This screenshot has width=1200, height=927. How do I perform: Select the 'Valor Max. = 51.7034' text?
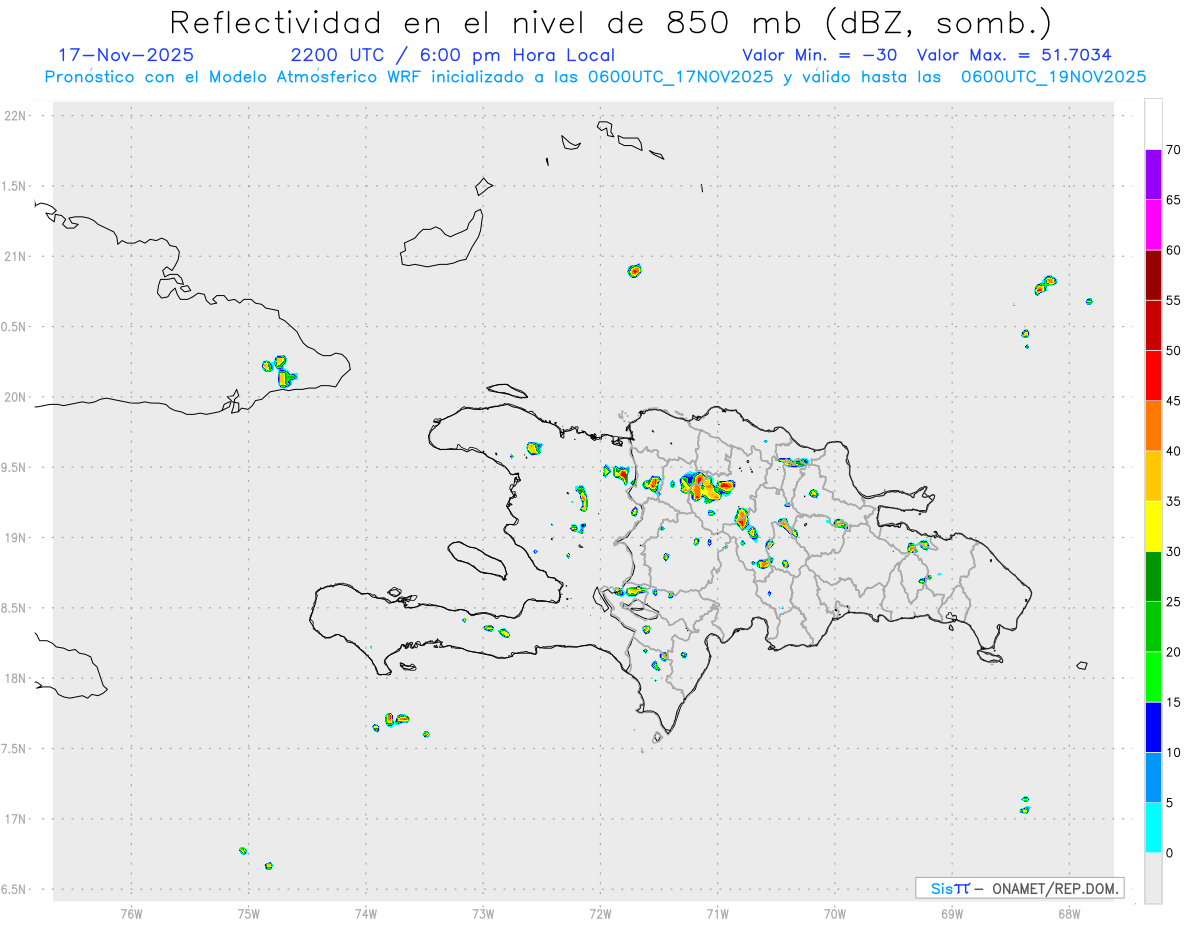coord(1014,55)
